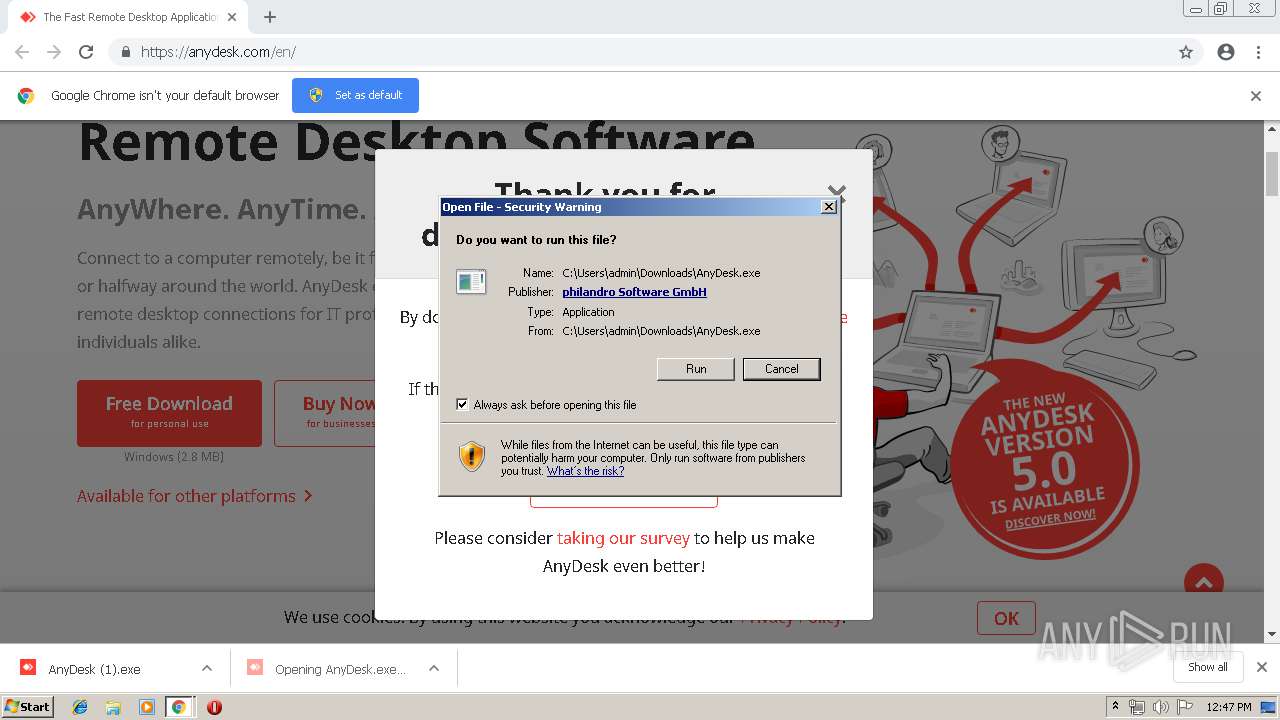Click the Show desktop button
This screenshot has width=1280, height=720.
pyautogui.click(x=1270, y=707)
